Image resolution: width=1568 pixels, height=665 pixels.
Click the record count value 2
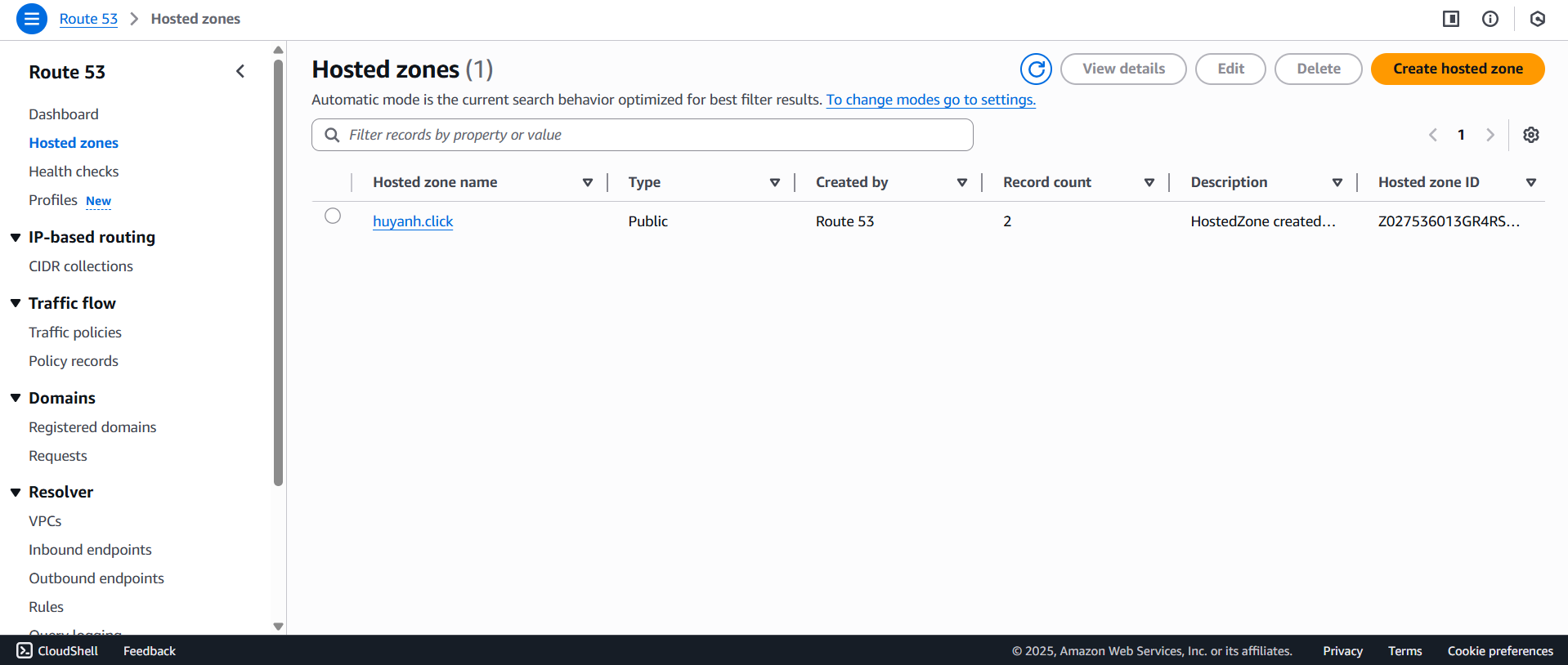point(1007,221)
